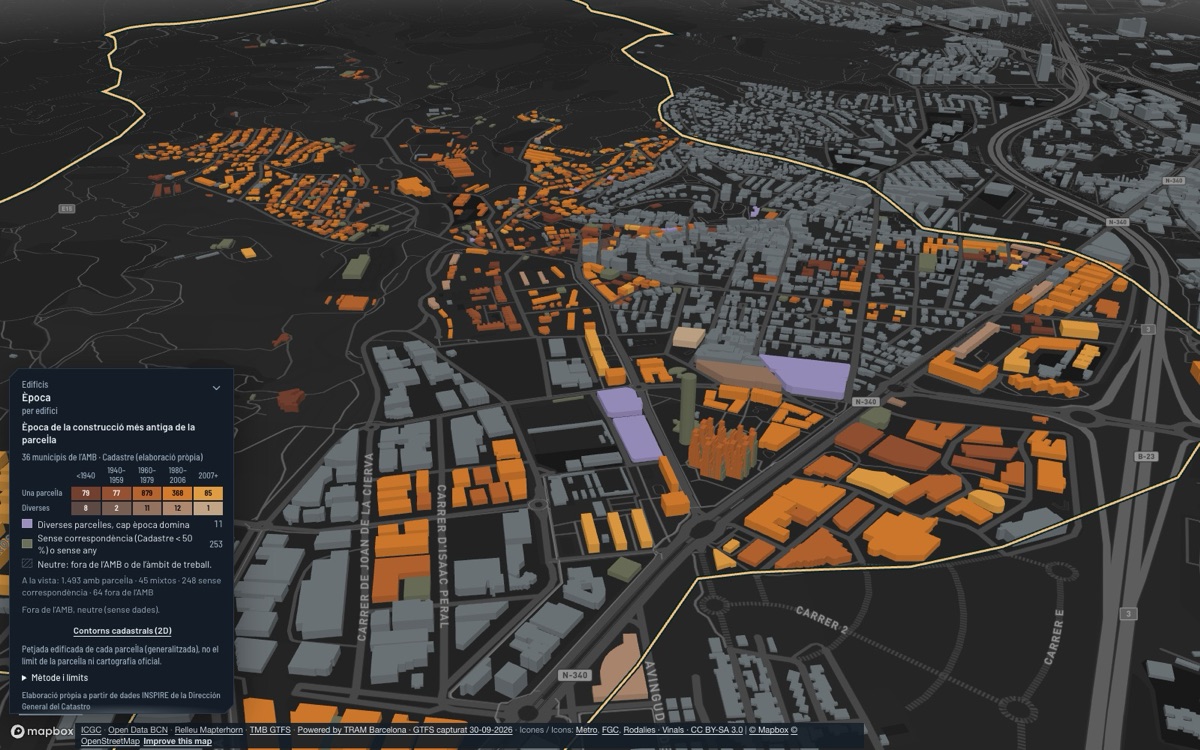Click the large purple building near N-340
Viewport: 1200px width, 750px height.
click(806, 377)
